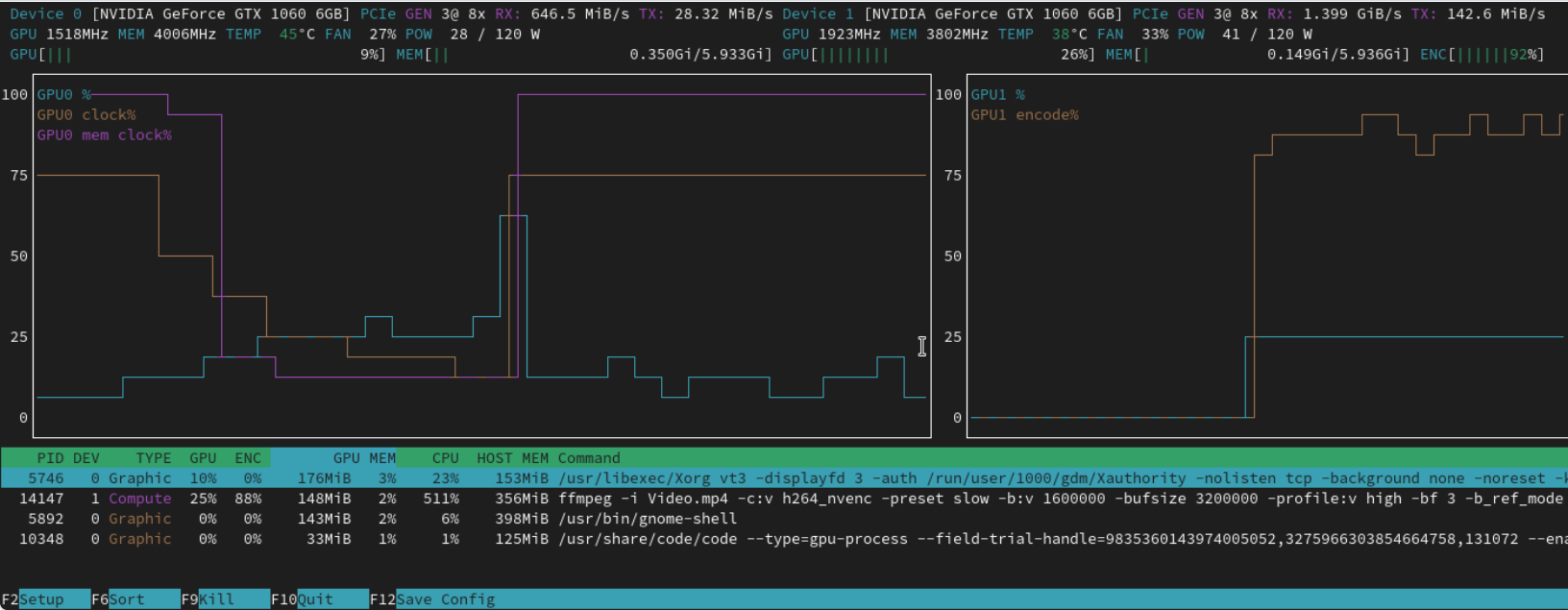The height and width of the screenshot is (610, 1568).
Task: Select the /usr/bin/gnome-shell process row
Action: coord(784,519)
